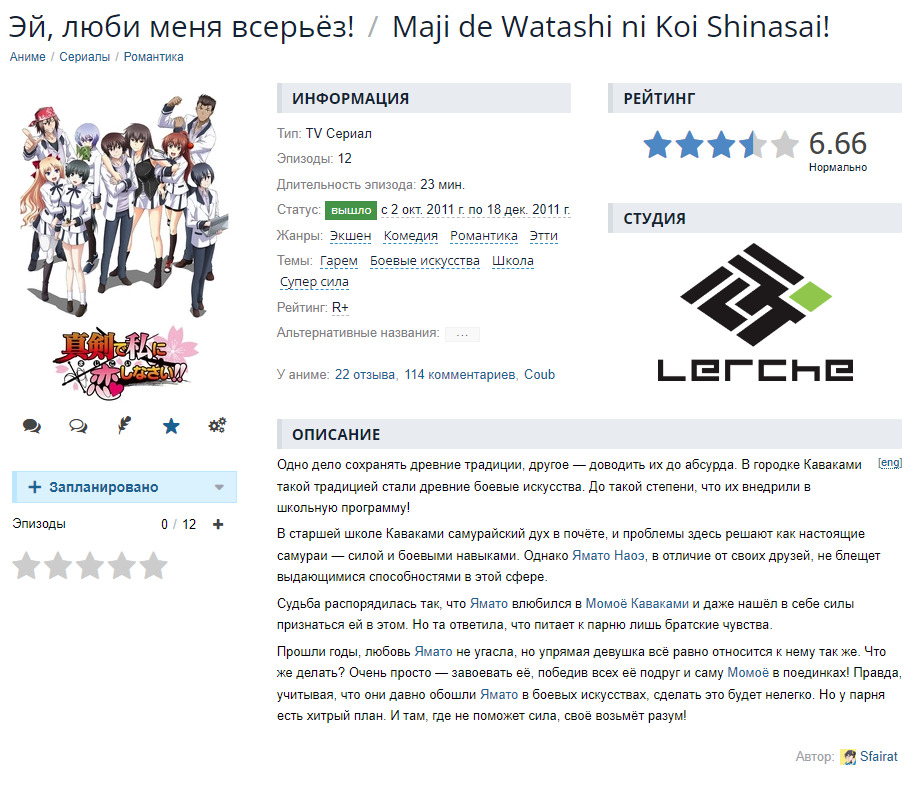916x789 pixels.
Task: Click the Комедия genre link
Action: click(x=411, y=236)
